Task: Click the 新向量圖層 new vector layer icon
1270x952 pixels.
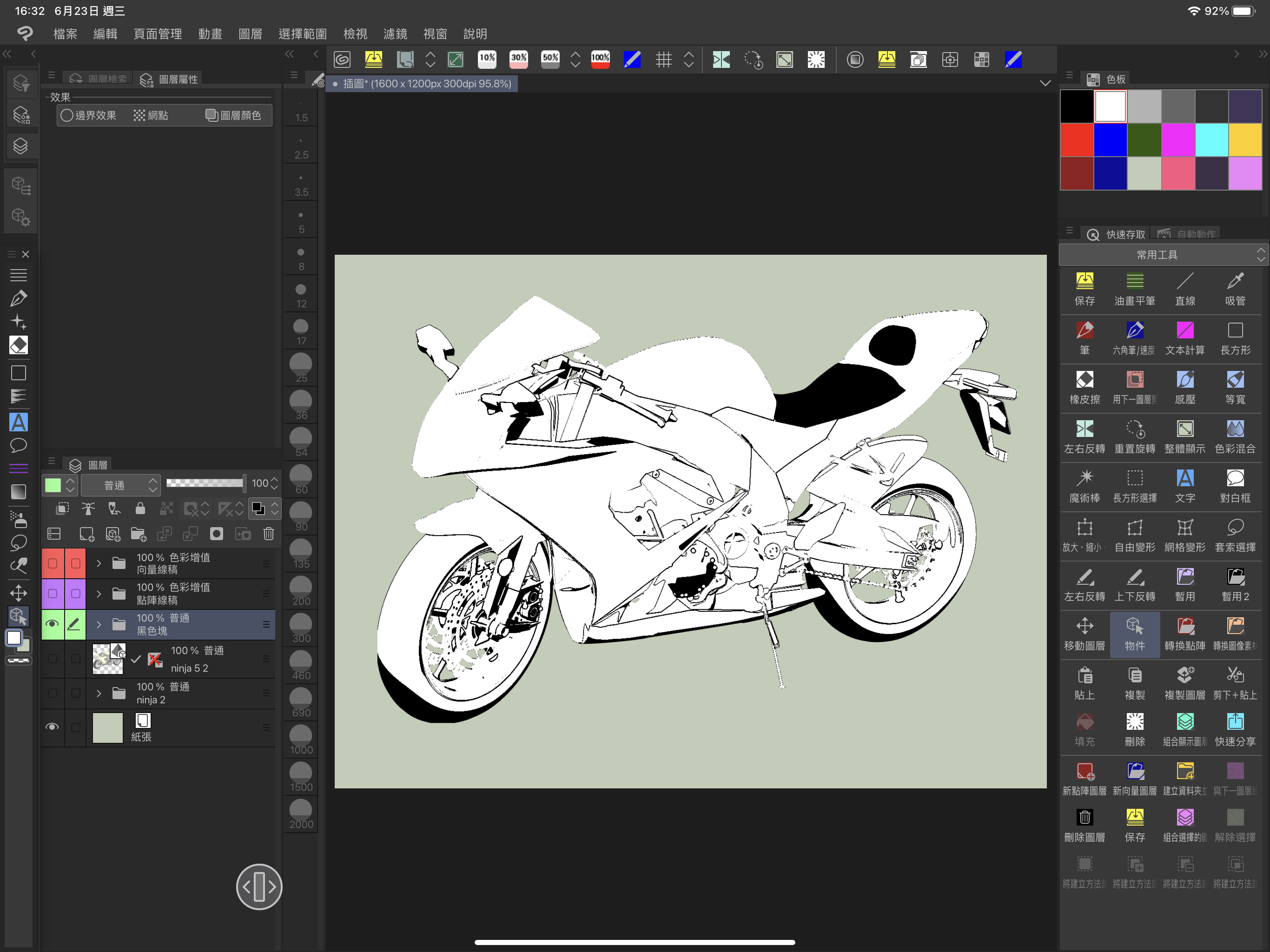Action: [x=1135, y=780]
